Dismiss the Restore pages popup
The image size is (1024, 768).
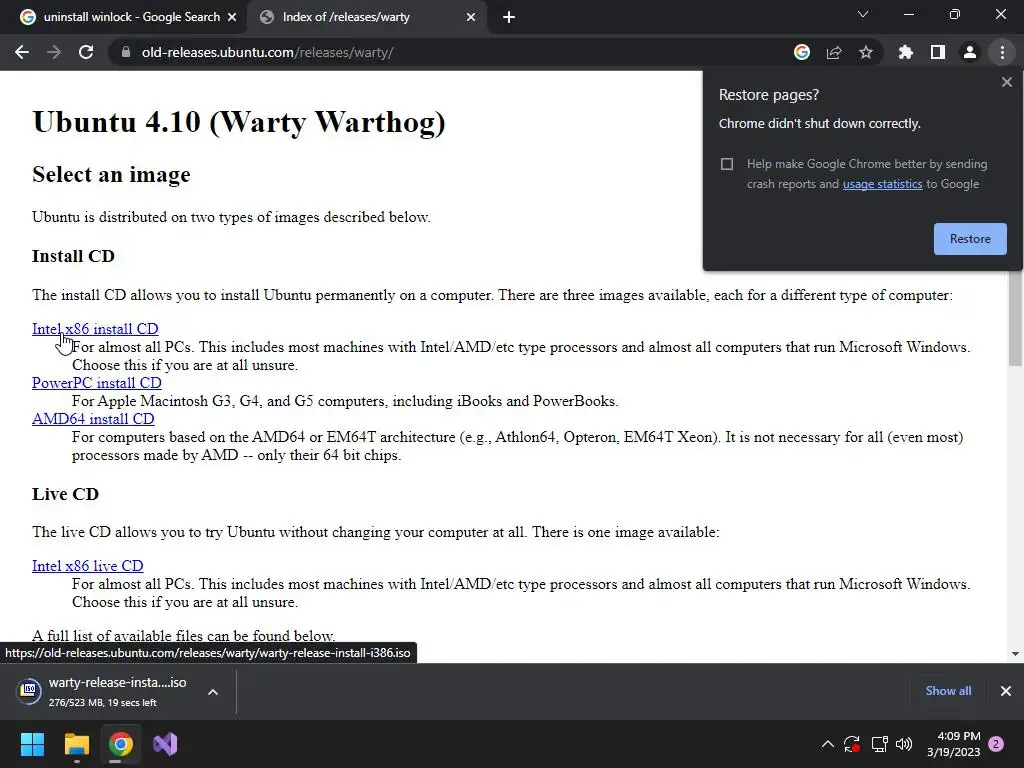tap(1007, 82)
